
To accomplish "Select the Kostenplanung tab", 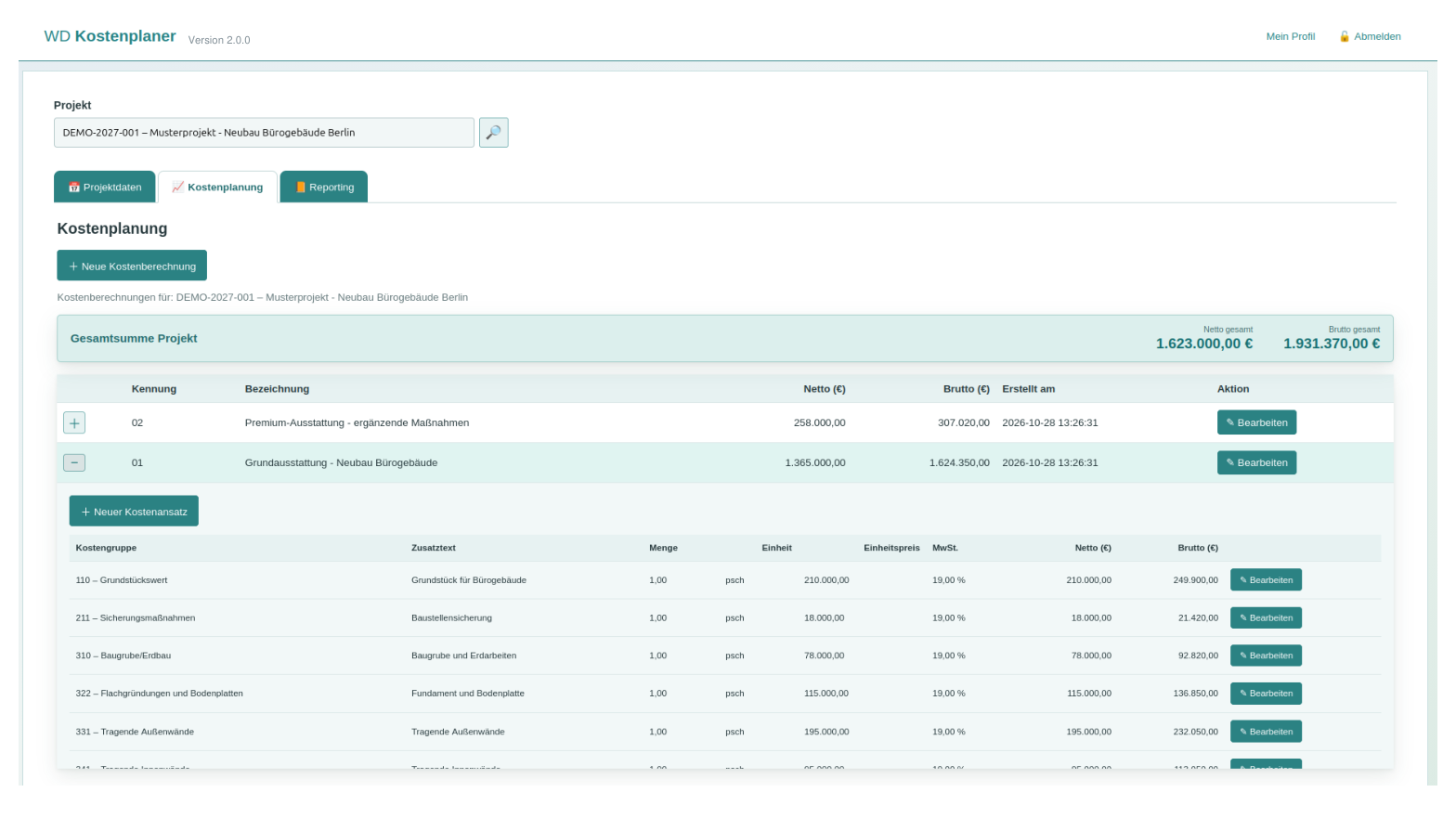I will point(217,187).
